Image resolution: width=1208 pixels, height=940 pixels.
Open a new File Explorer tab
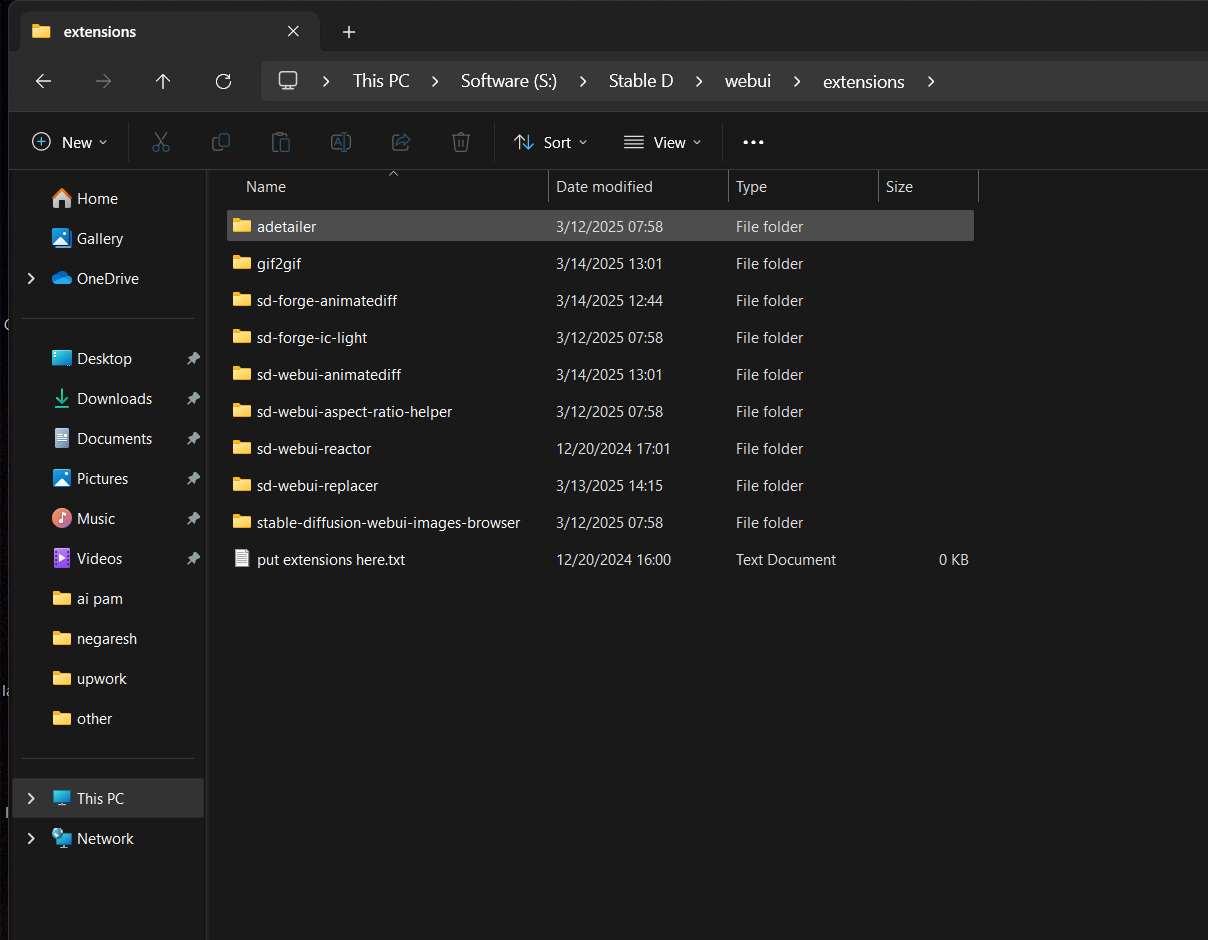[348, 32]
